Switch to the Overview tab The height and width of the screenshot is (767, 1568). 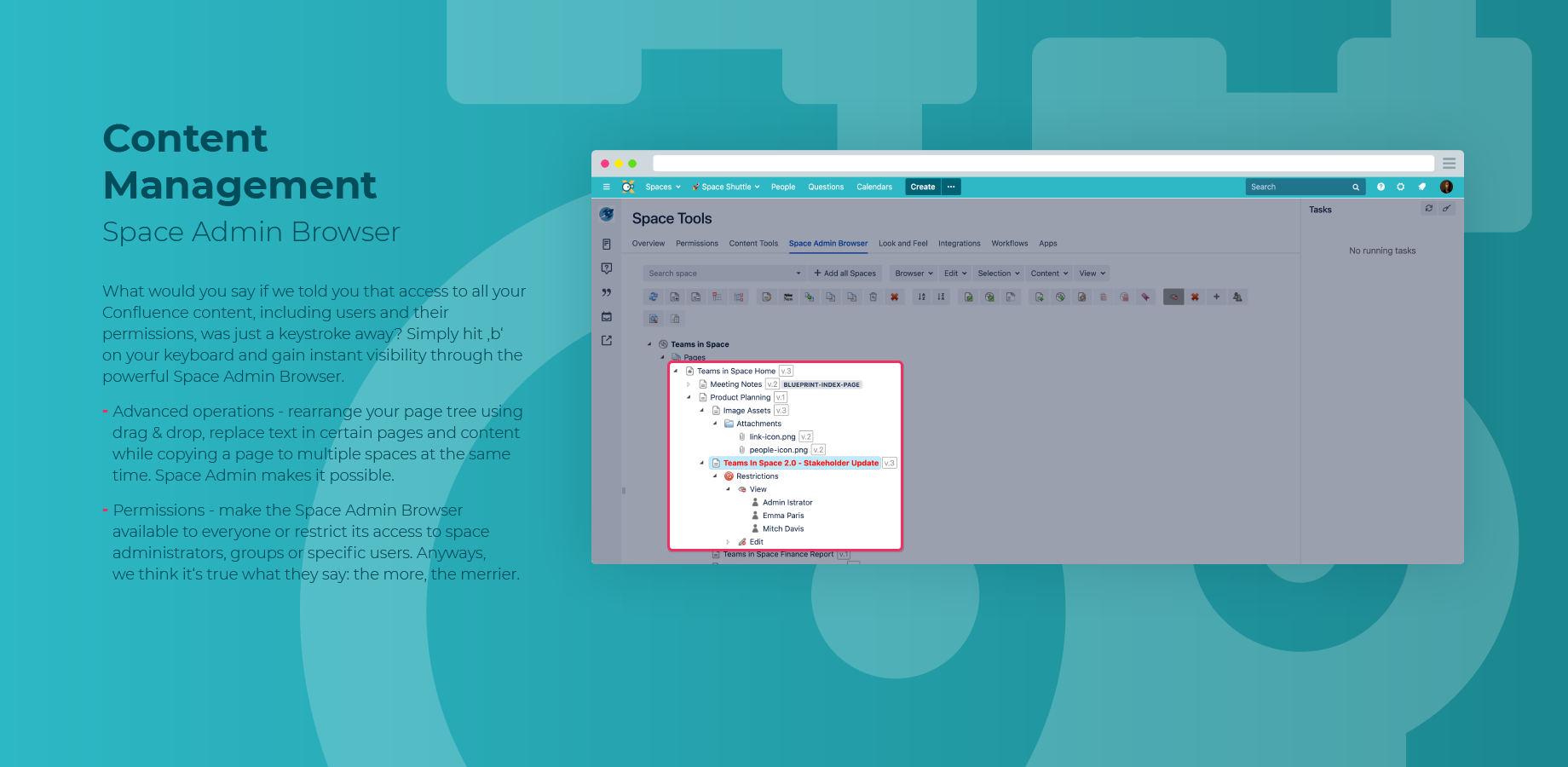(x=649, y=244)
